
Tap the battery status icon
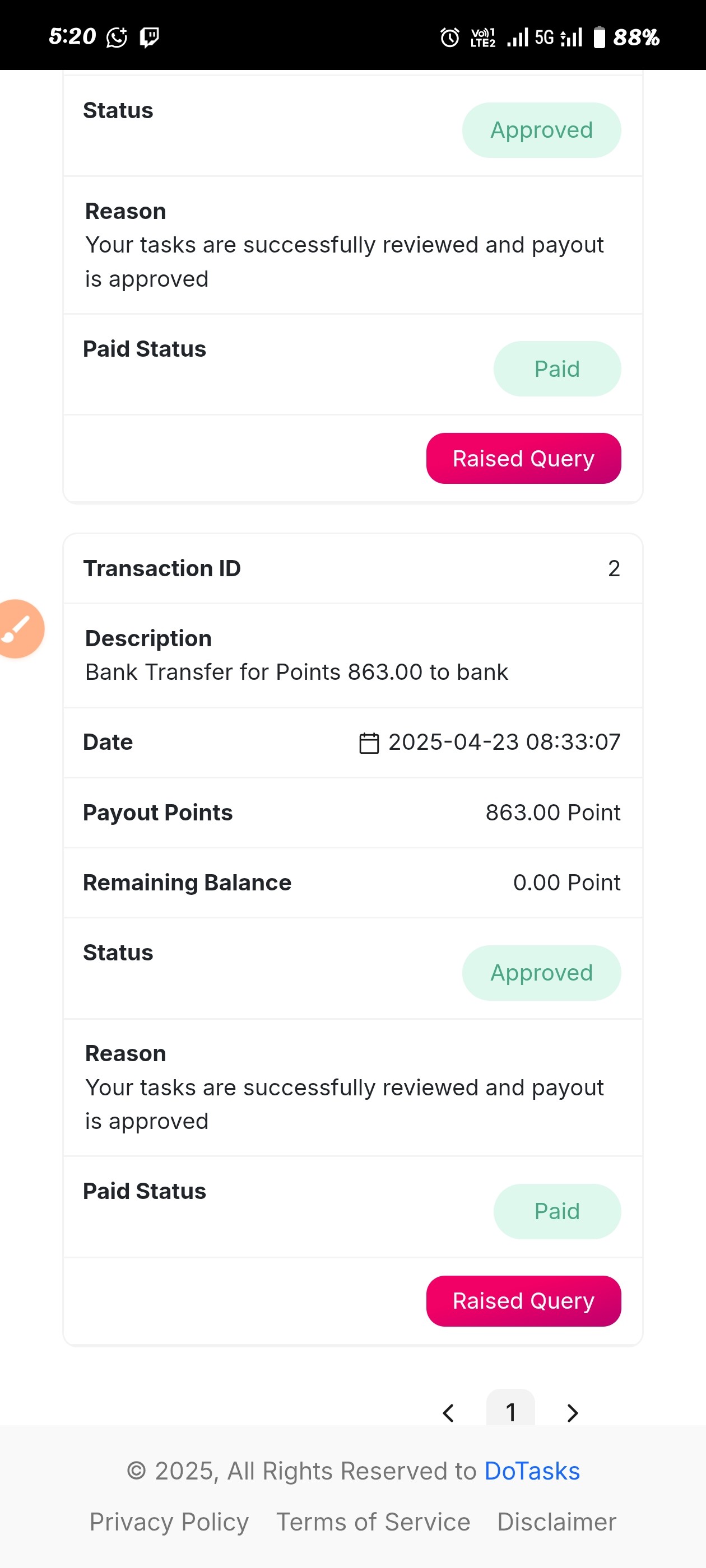600,37
